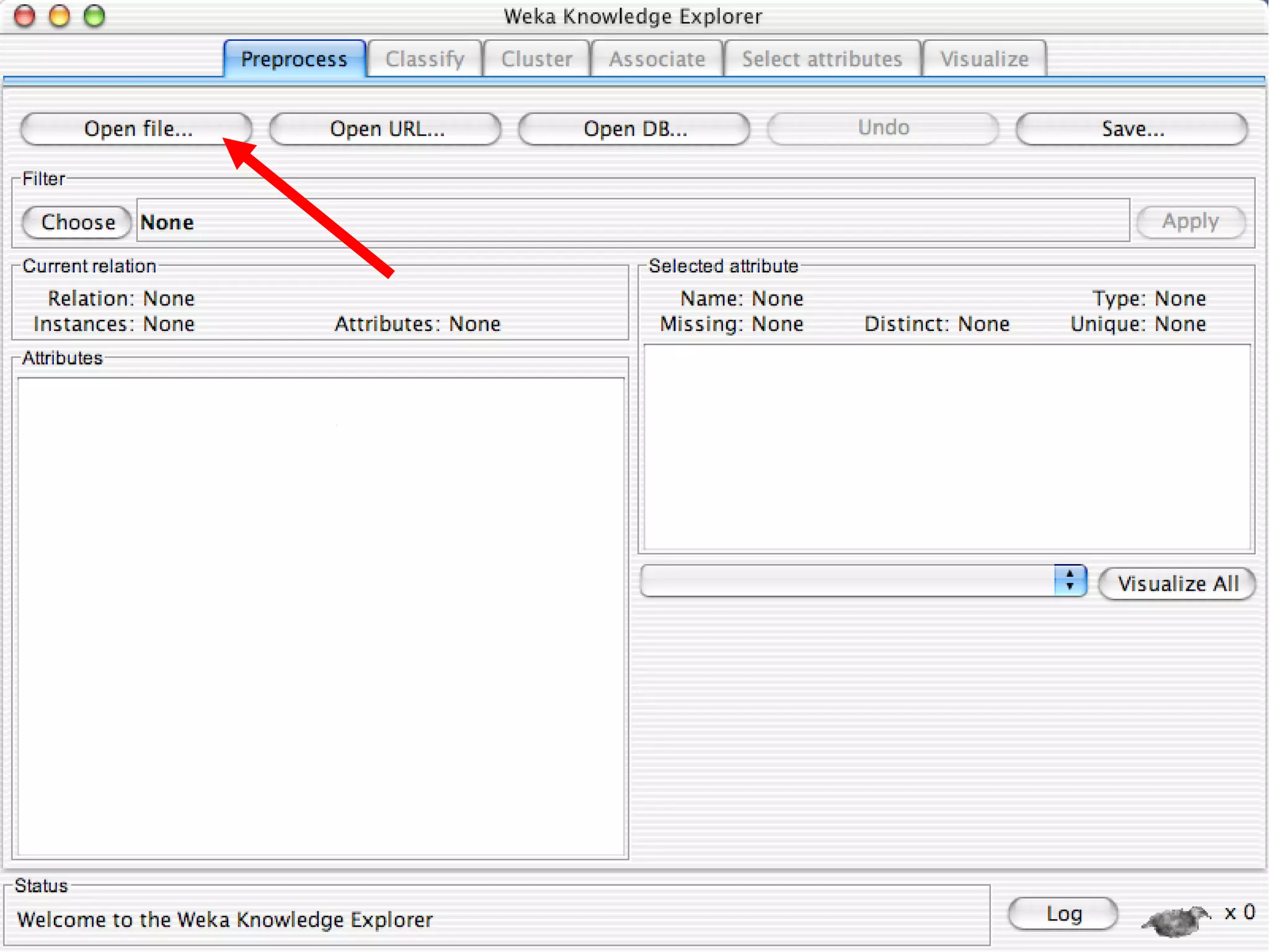Choose a filter with Choose button
This screenshot has height=952, width=1270.
(x=78, y=222)
